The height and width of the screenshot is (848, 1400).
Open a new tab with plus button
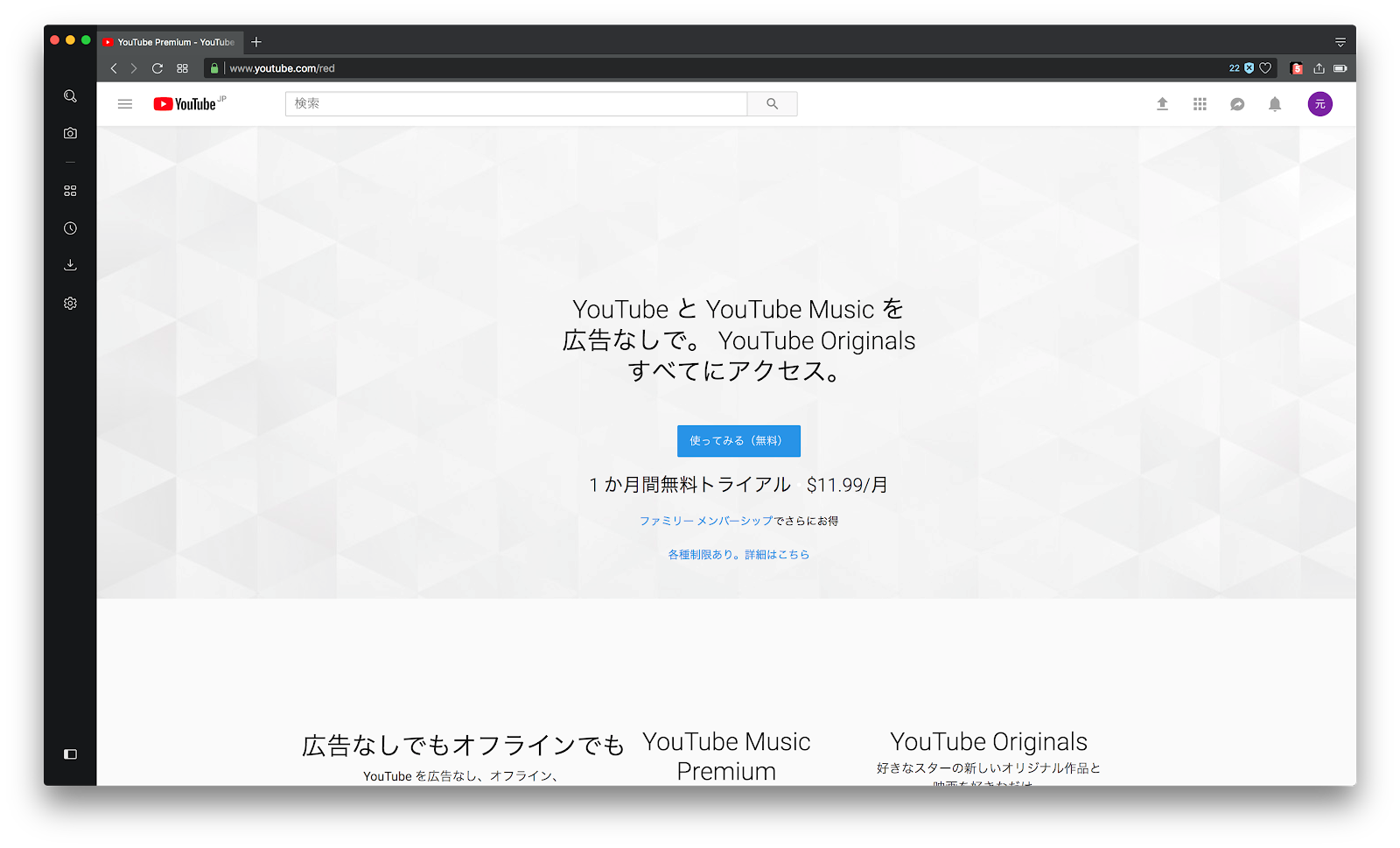point(256,42)
